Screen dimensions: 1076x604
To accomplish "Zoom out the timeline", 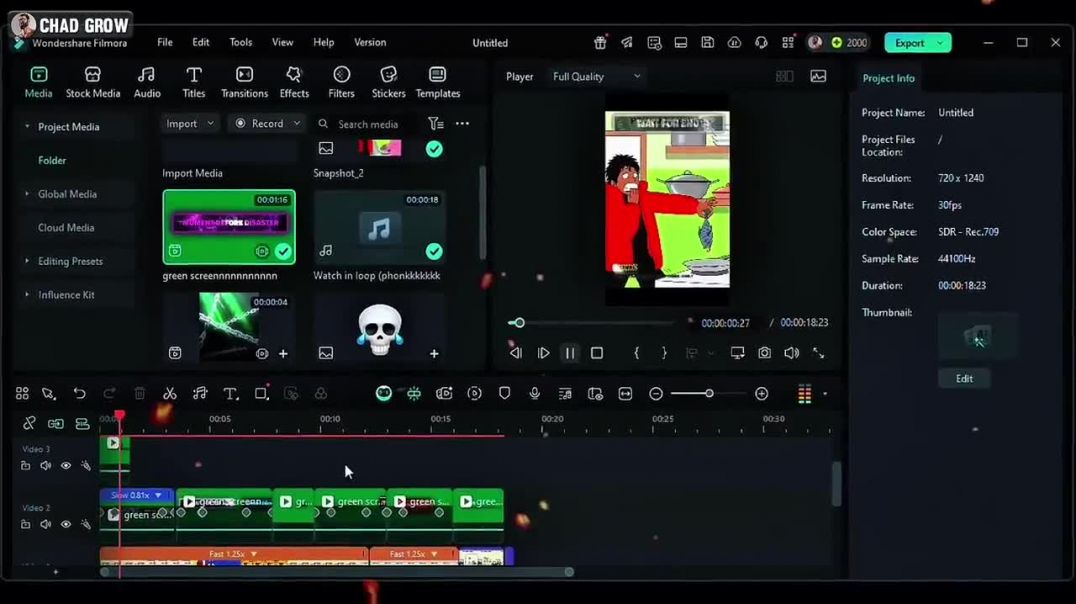I will click(656, 394).
